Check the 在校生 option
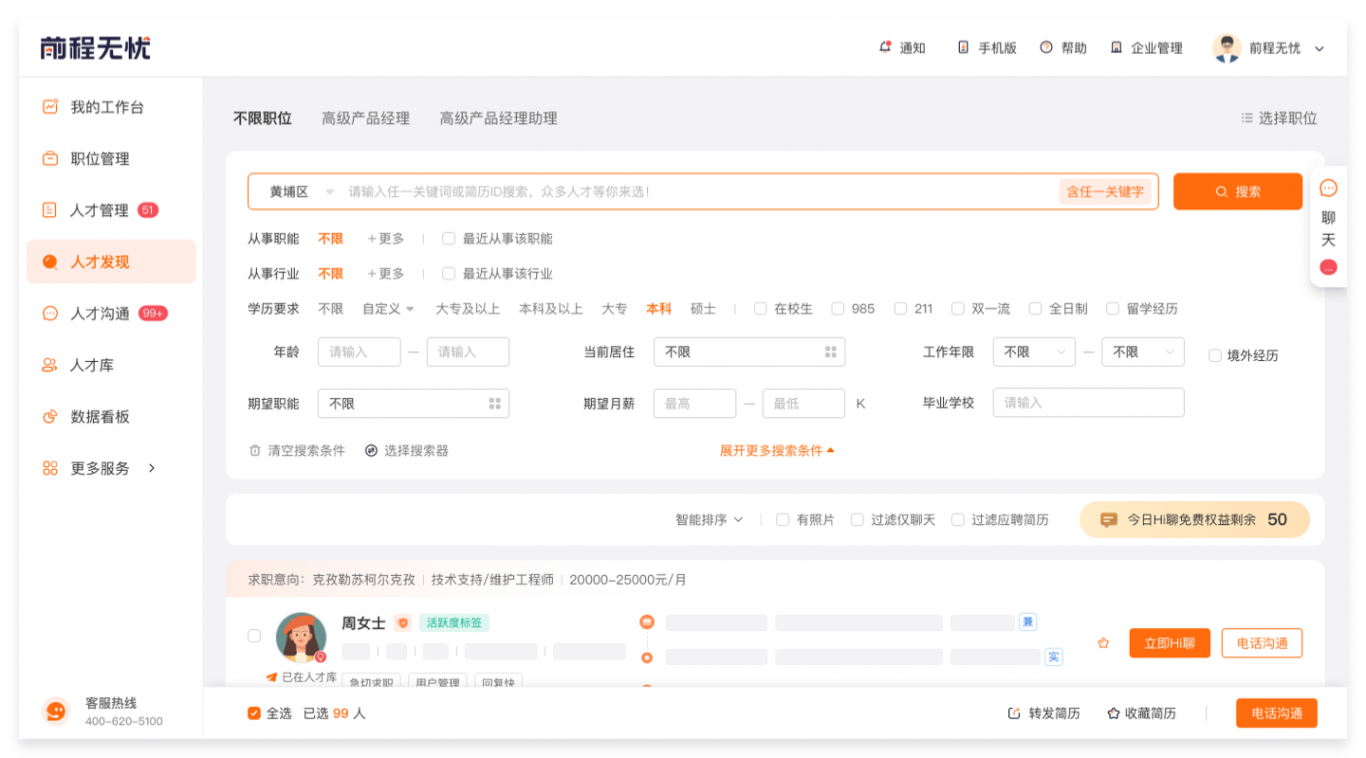The image size is (1366, 758). point(760,309)
